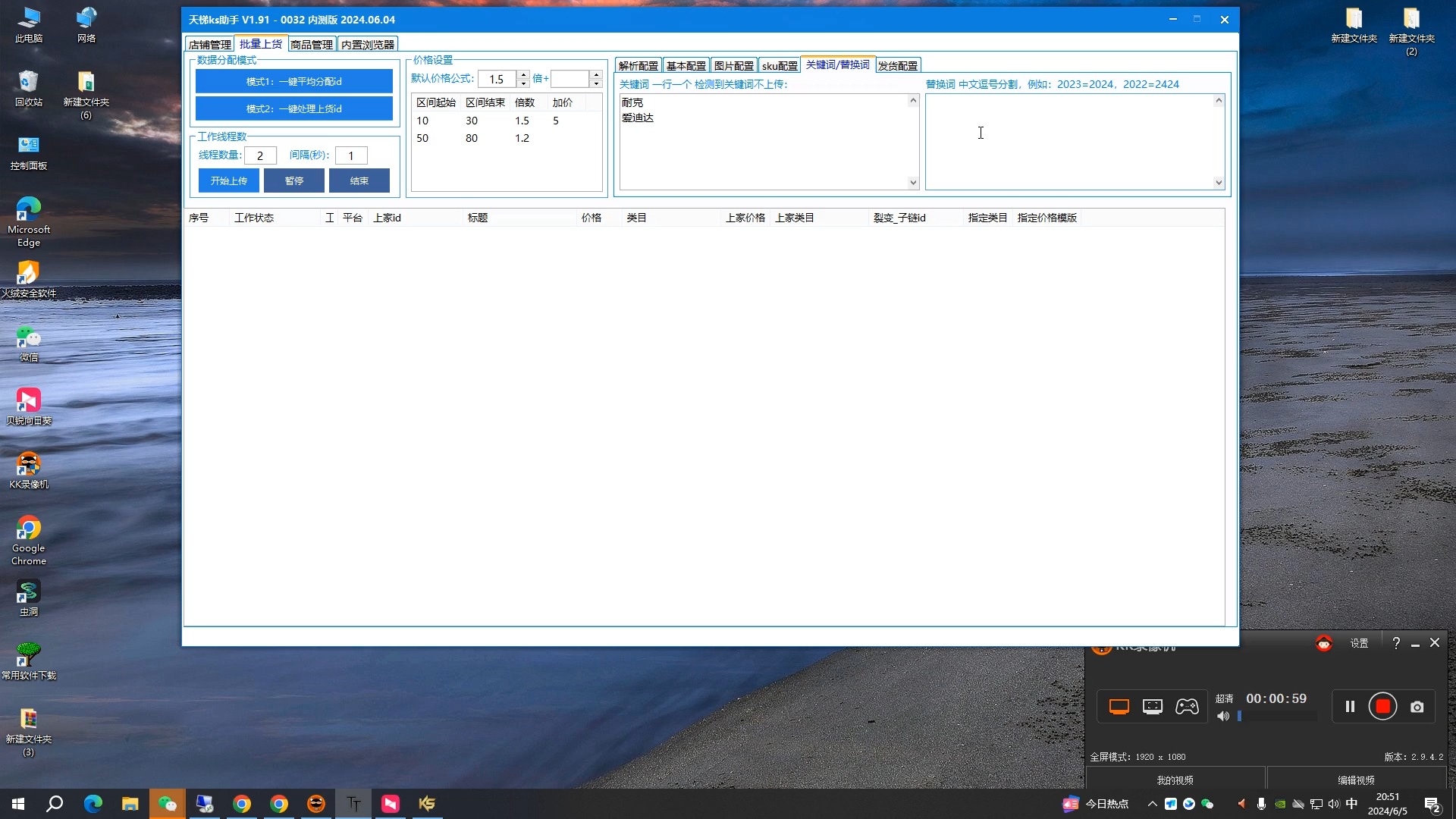Click the 线程数量 input field
The image size is (1456, 819).
261,155
